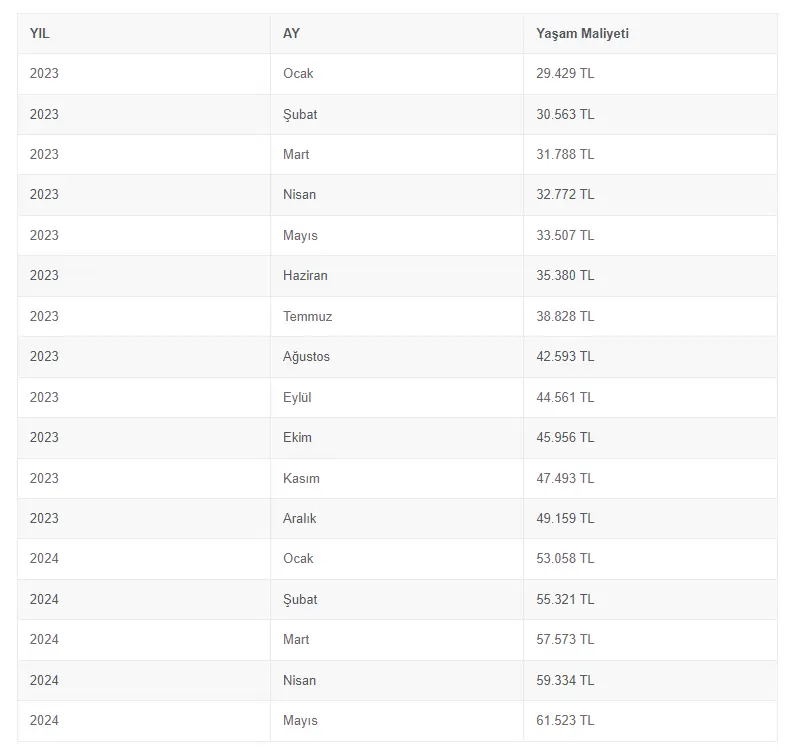Select the 53.058 TL cell
Screen dimensions: 790x754
point(565,558)
